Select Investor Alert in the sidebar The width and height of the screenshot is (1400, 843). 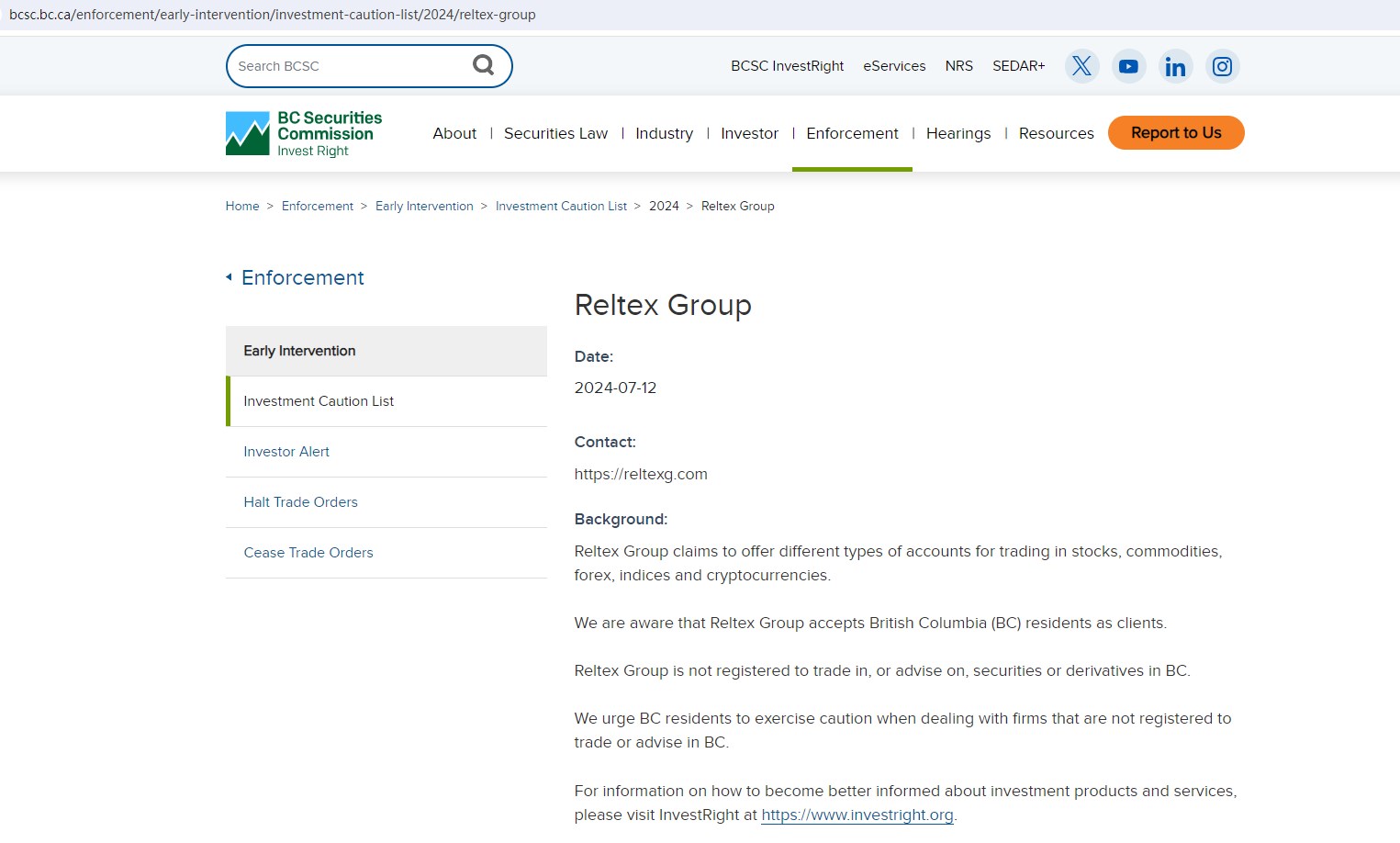click(286, 452)
